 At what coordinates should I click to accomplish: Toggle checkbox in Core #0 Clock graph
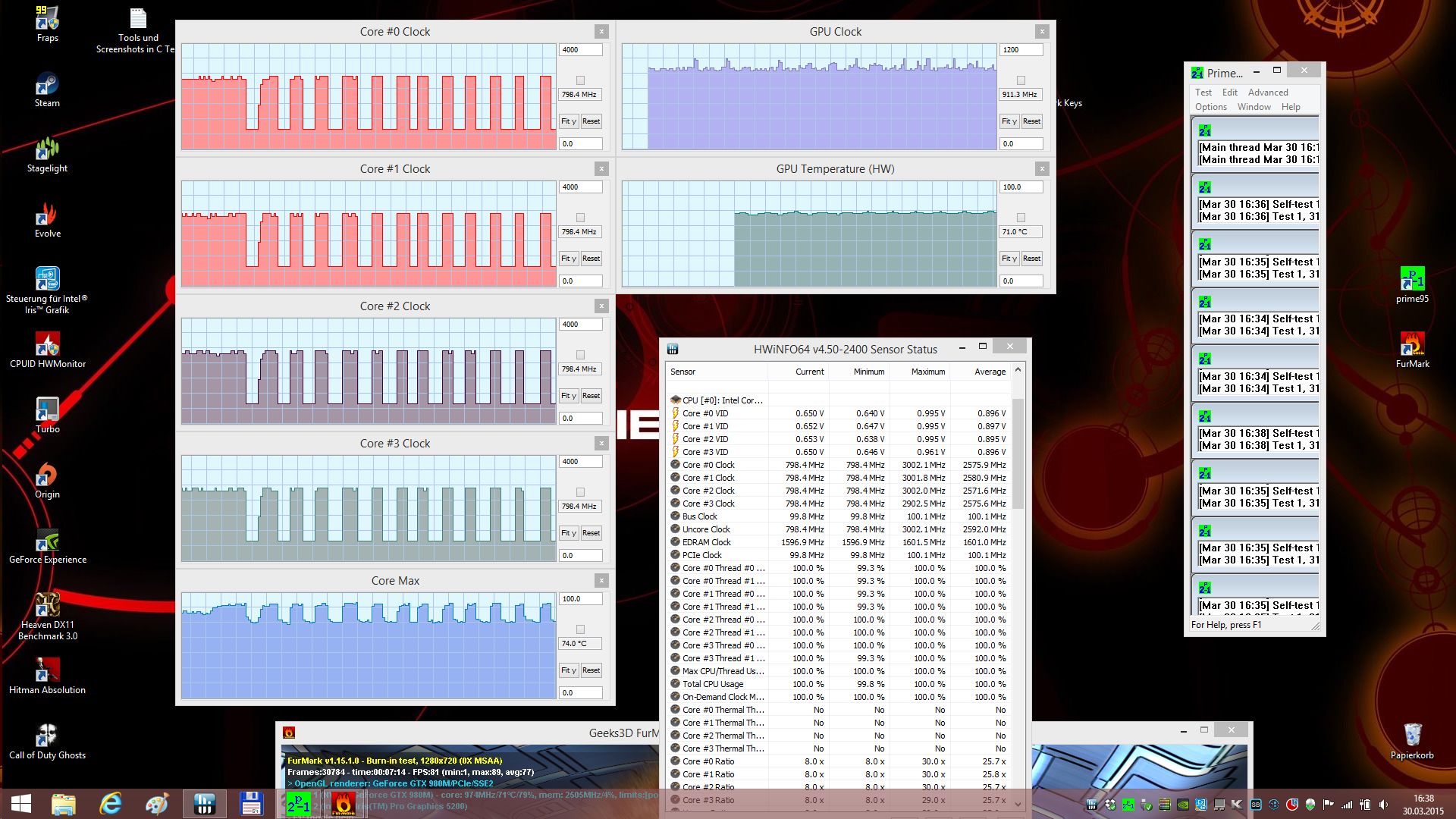tap(581, 80)
